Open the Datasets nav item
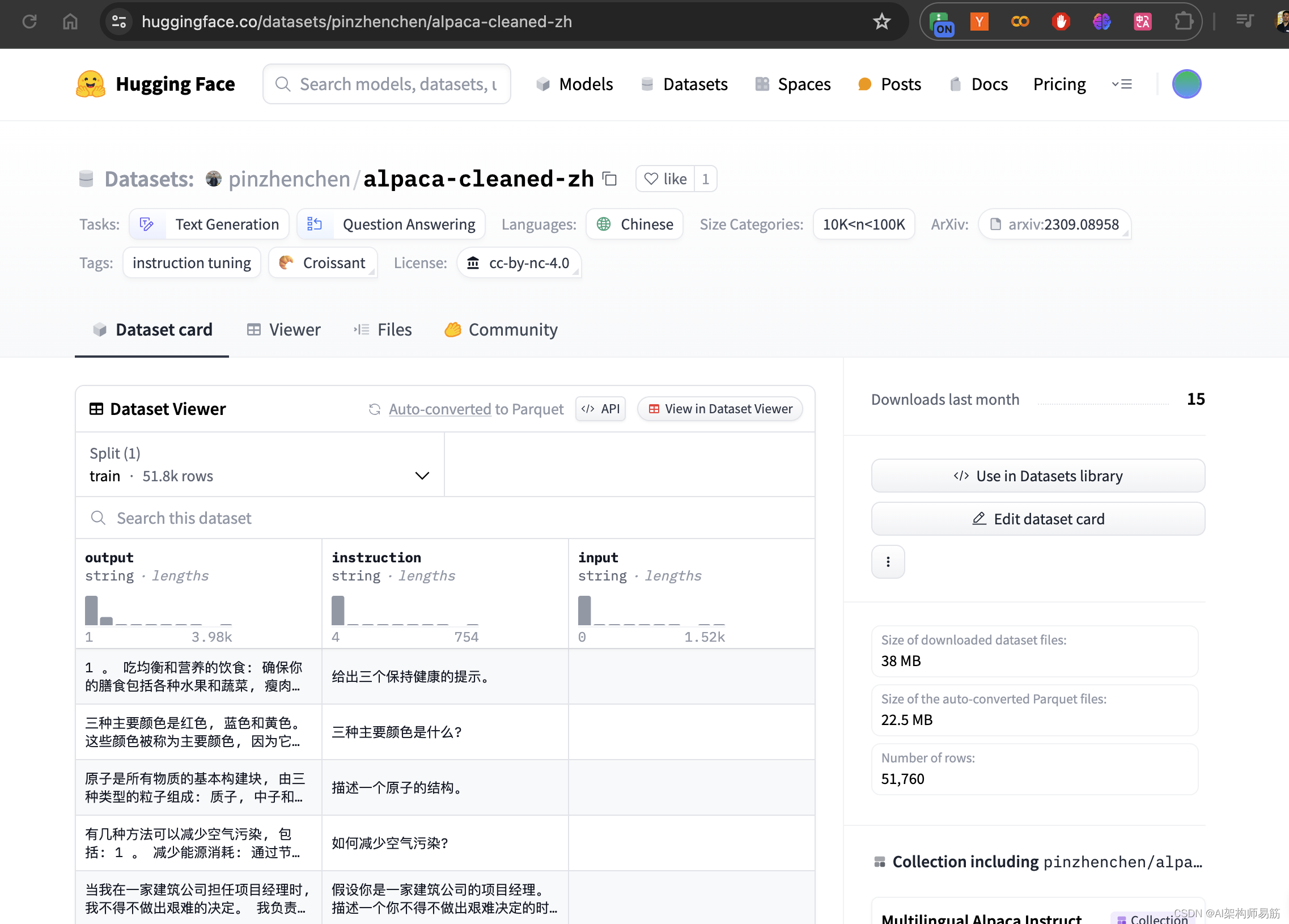The width and height of the screenshot is (1289, 924). click(684, 84)
